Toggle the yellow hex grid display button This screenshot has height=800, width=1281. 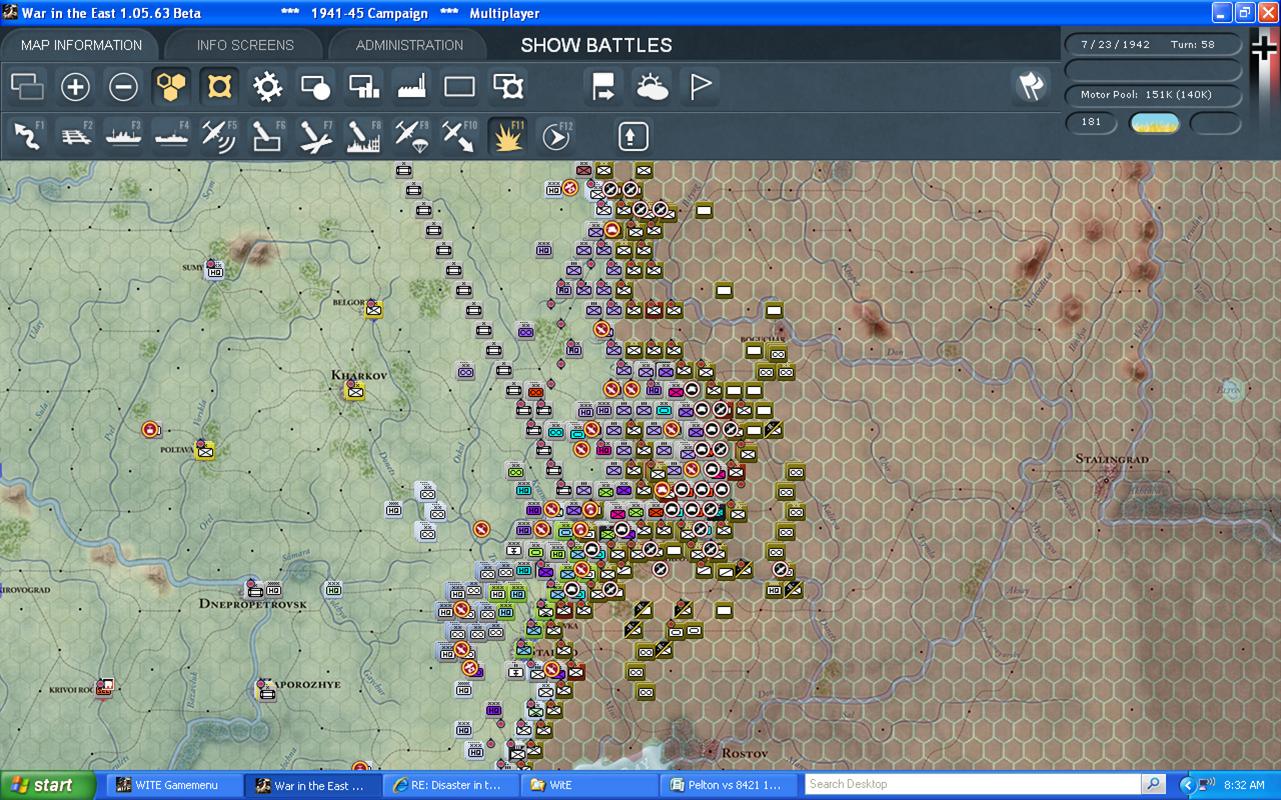(x=171, y=87)
